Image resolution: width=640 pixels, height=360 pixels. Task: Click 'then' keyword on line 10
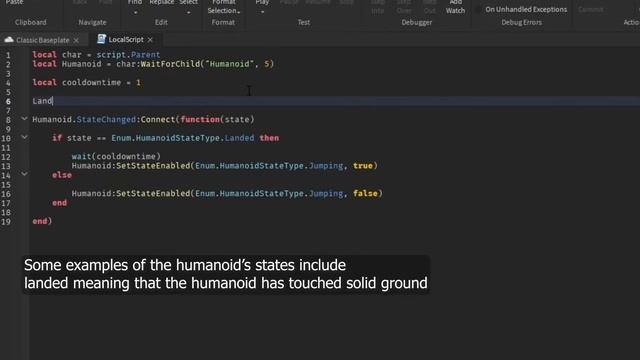[x=269, y=138]
